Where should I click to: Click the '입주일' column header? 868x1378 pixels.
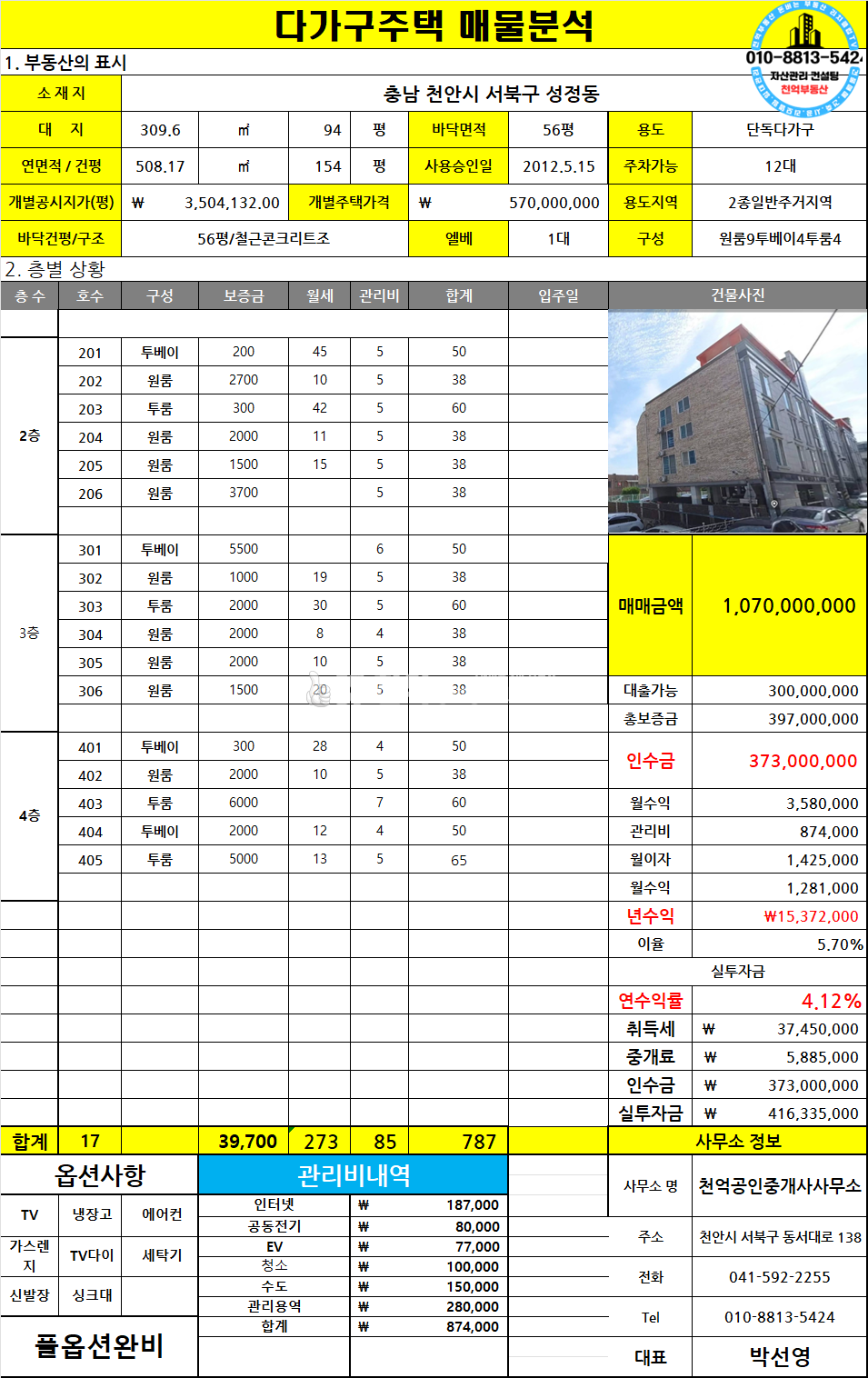[x=558, y=296]
